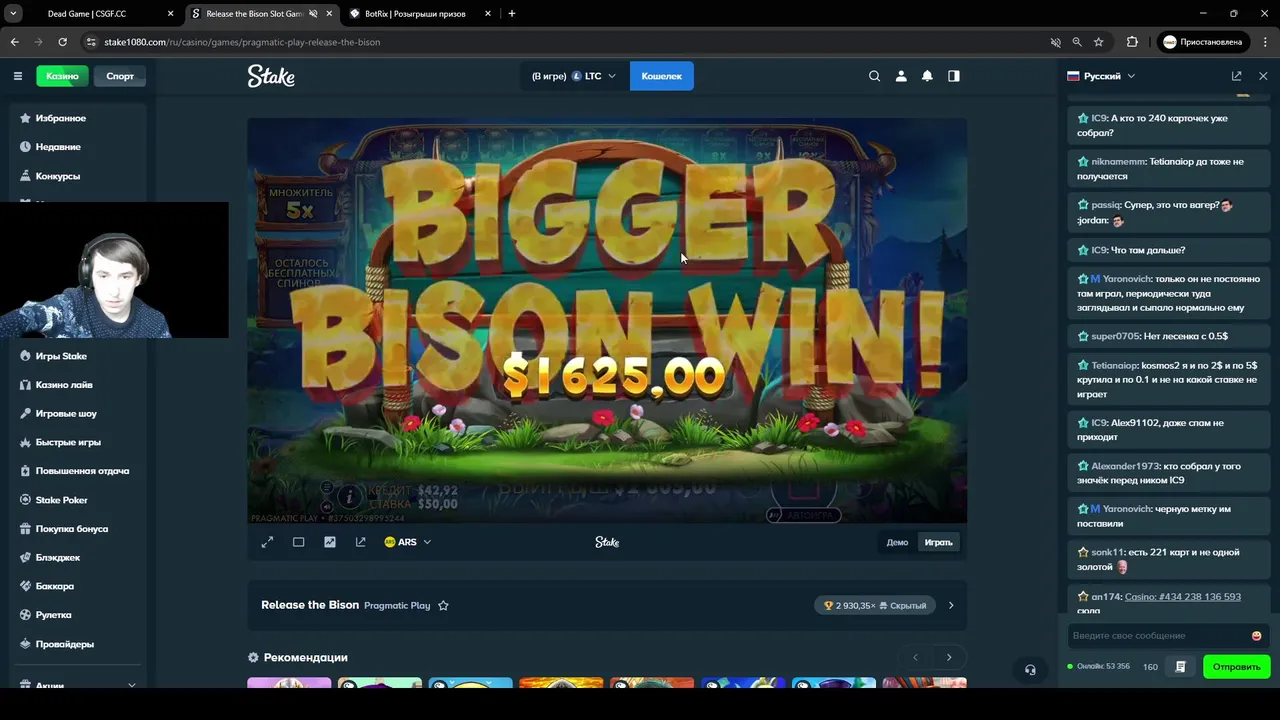Image resolution: width=1280 pixels, height=720 pixels.
Task: Click the game info icon
Action: tap(349, 496)
